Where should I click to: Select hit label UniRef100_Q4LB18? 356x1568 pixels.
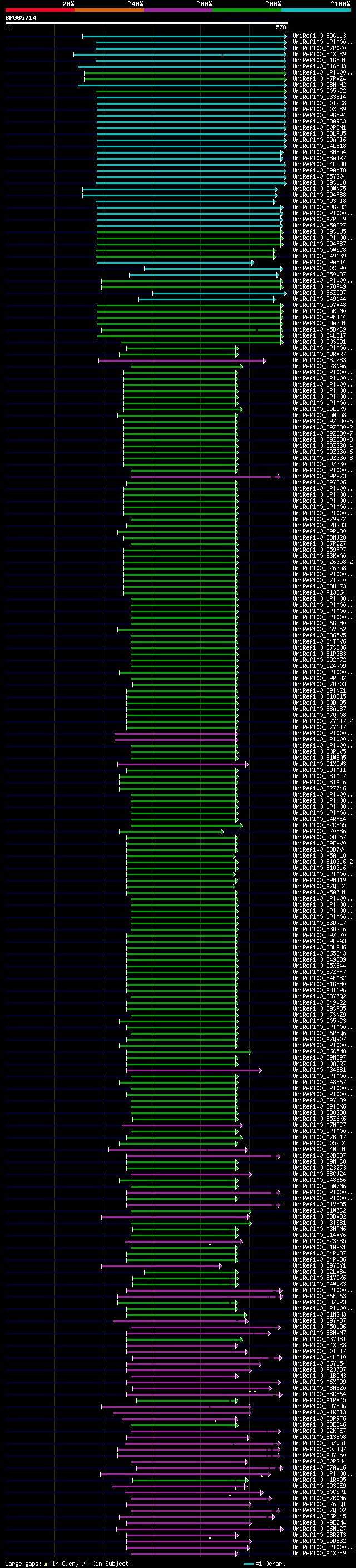[x=319, y=146]
